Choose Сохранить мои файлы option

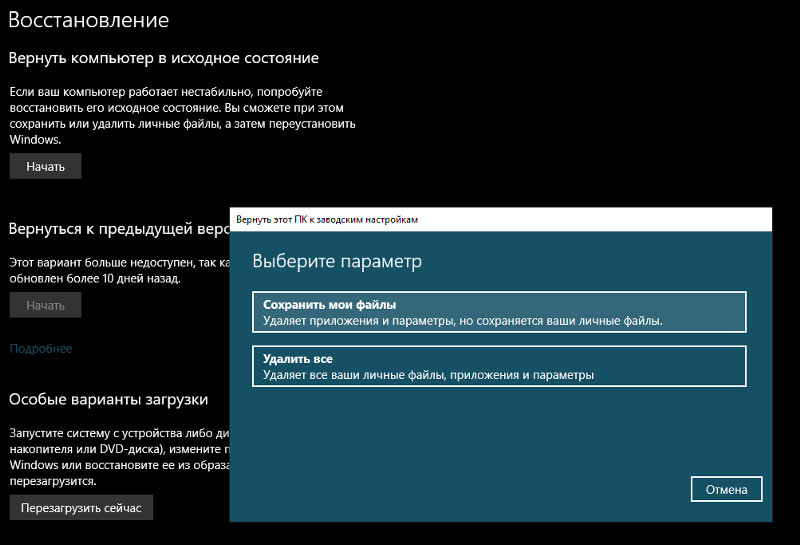coord(499,312)
